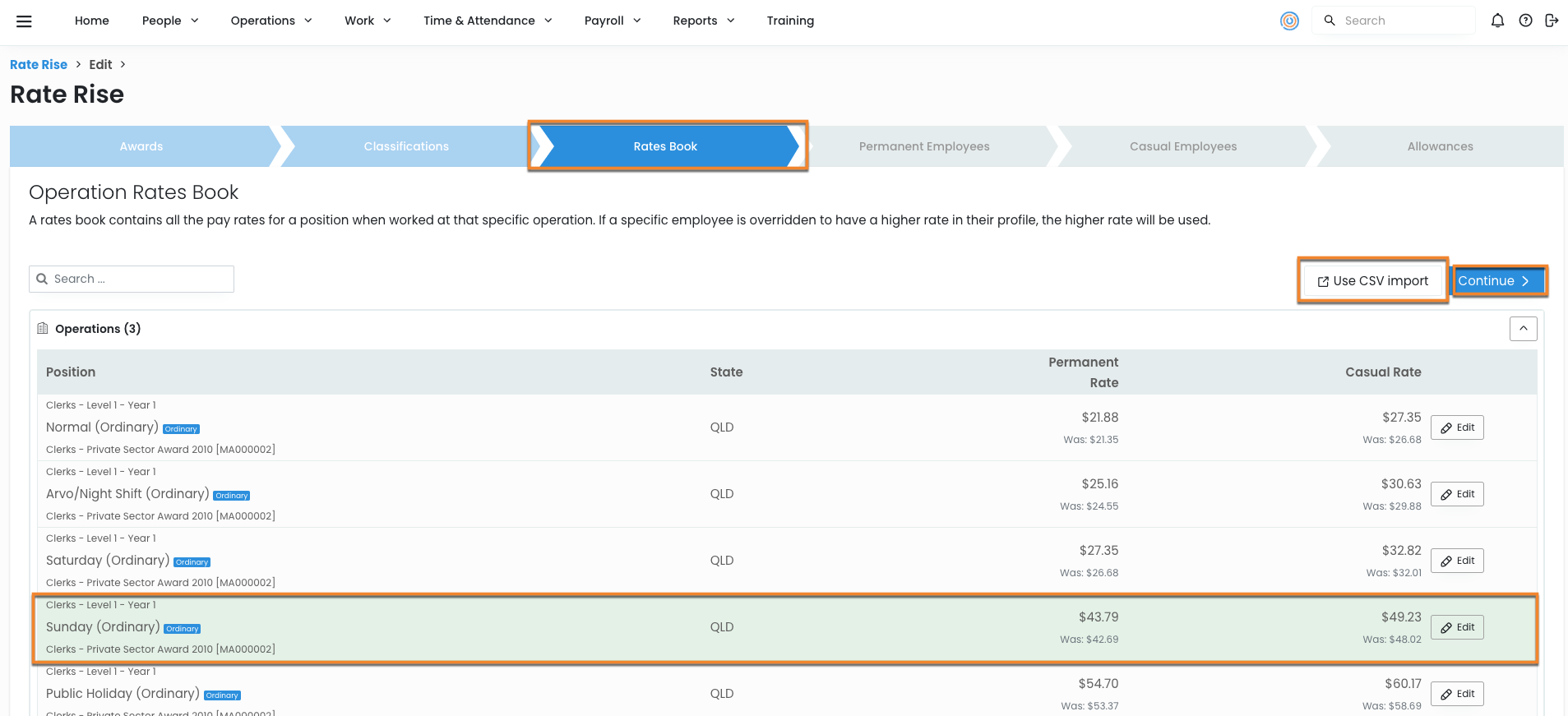Viewport: 1568px width, 716px height.
Task: Open the notifications bell
Action: pyautogui.click(x=1497, y=21)
